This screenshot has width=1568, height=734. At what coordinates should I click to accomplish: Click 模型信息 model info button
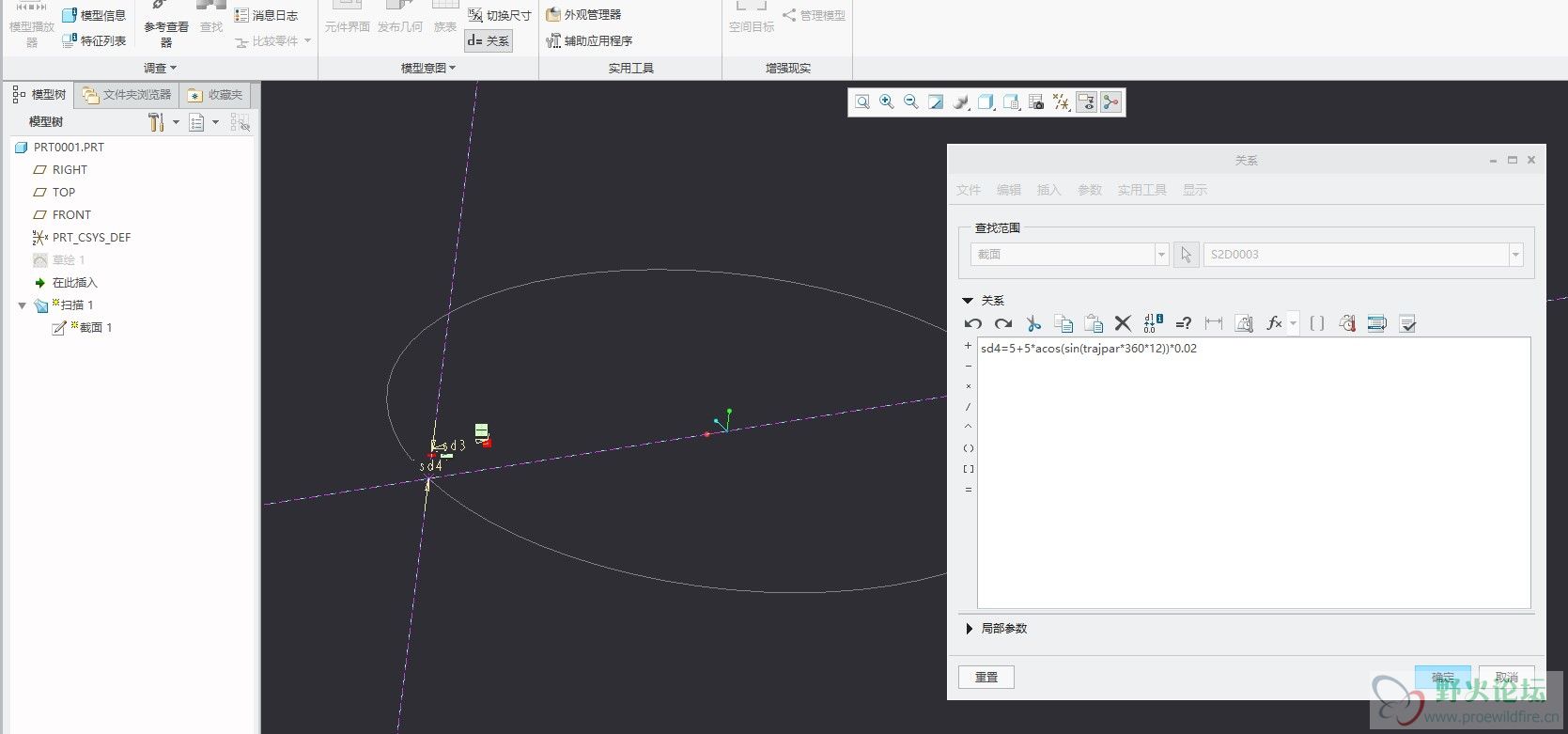point(94,15)
